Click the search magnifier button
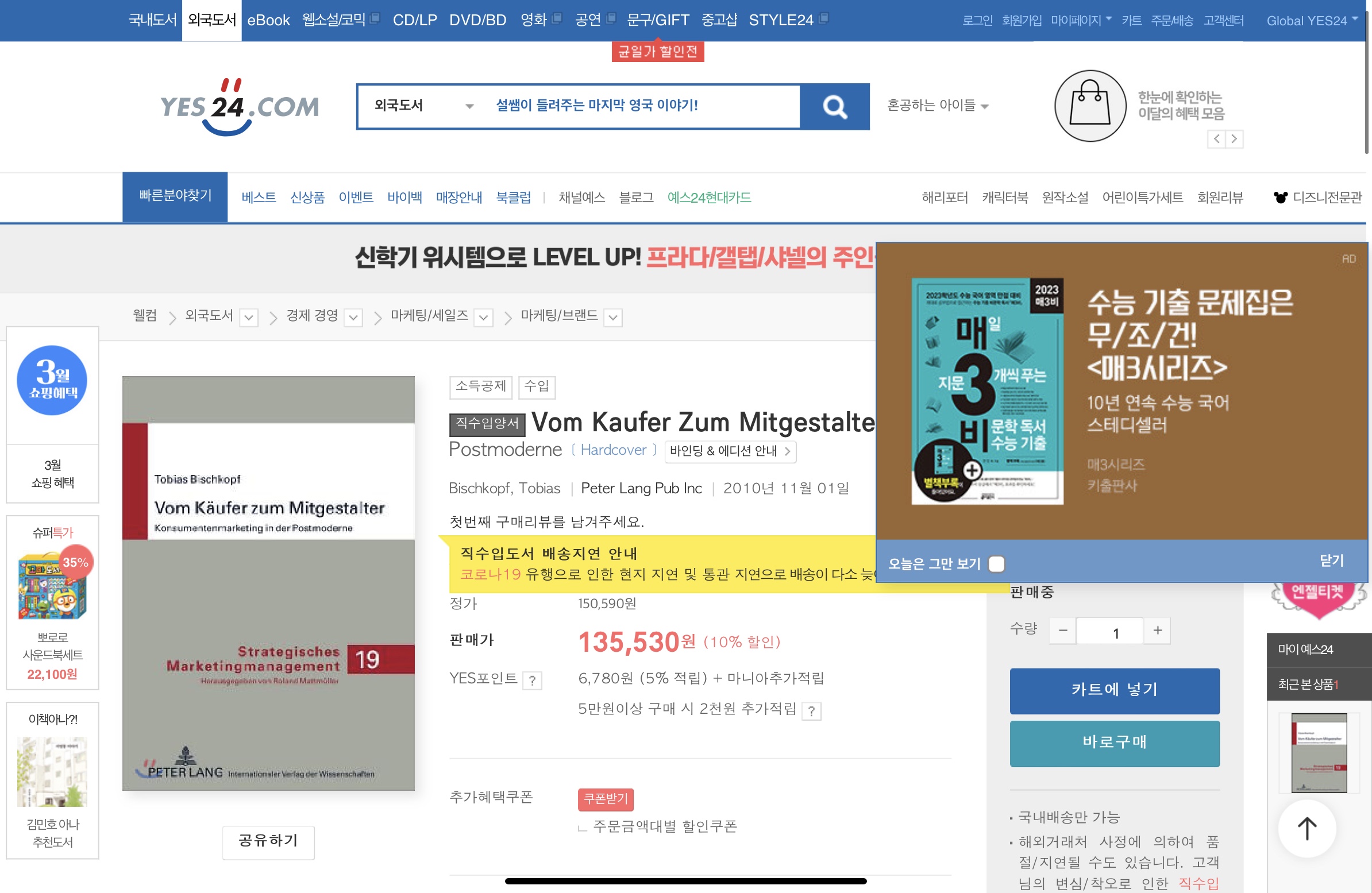1372x893 pixels. [834, 107]
